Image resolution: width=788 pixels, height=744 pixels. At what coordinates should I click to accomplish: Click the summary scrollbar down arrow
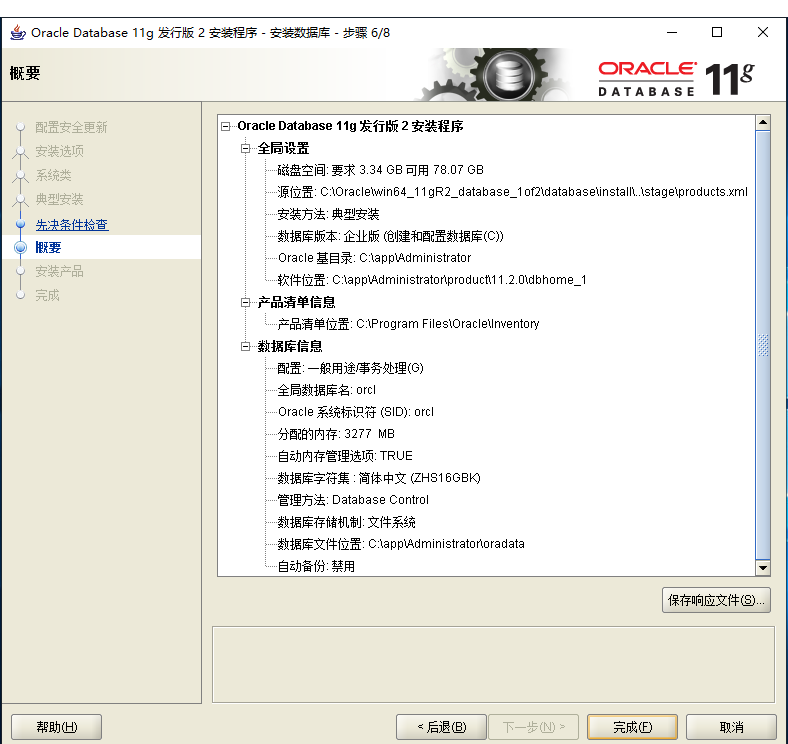point(763,568)
